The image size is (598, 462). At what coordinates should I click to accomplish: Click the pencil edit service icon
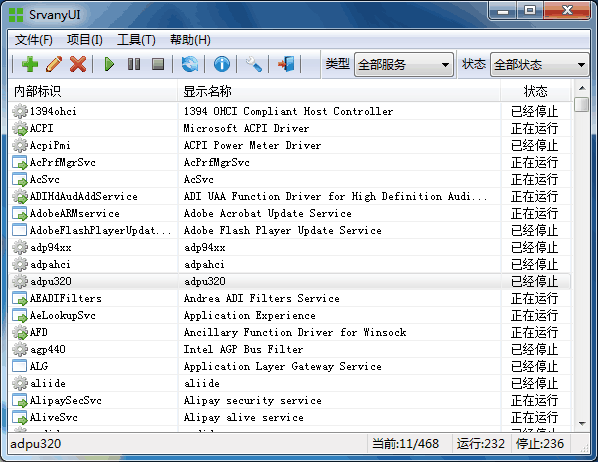pyautogui.click(x=54, y=64)
